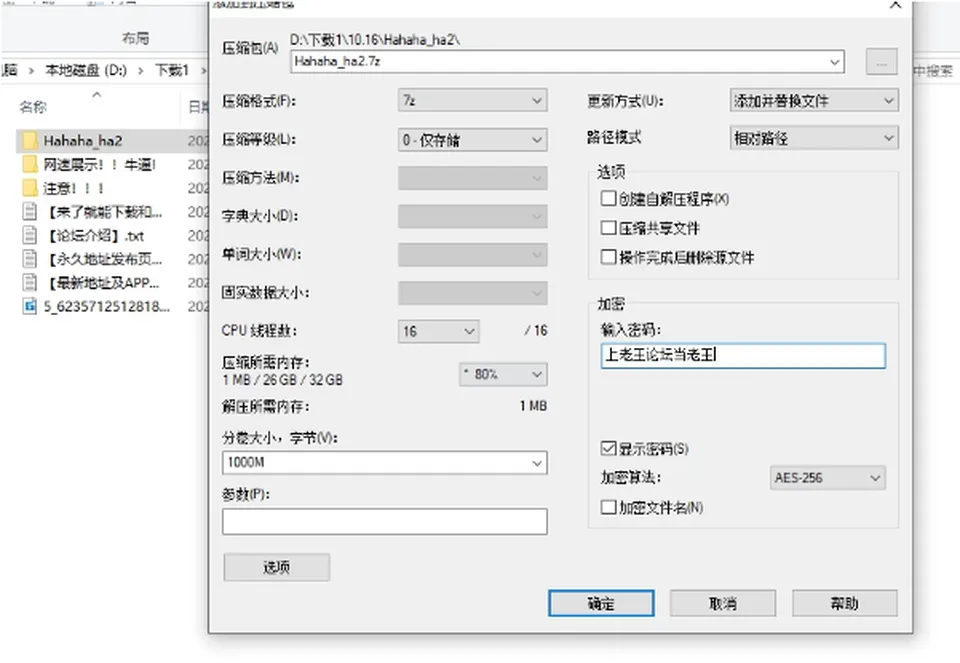
Task: Uncheck the 显示密码 checkbox
Action: pyautogui.click(x=608, y=449)
